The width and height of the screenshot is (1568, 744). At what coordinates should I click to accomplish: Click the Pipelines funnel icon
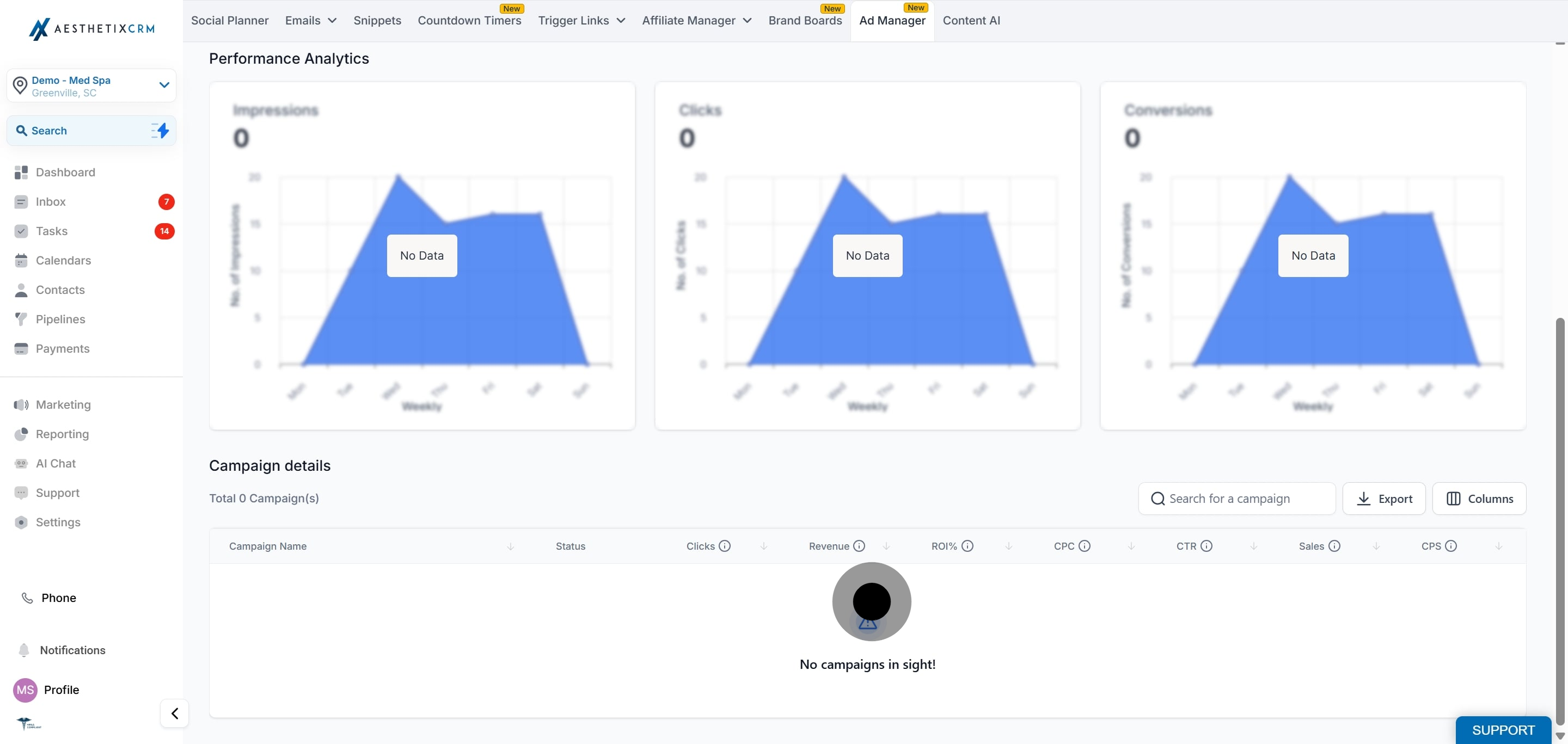[x=21, y=319]
